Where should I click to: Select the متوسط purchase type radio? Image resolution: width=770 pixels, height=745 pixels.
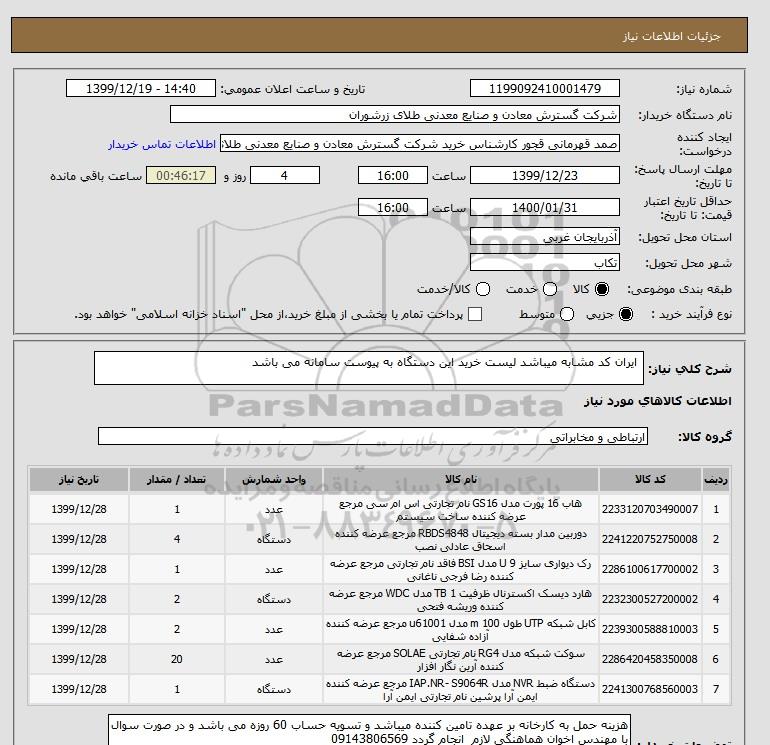(567, 314)
